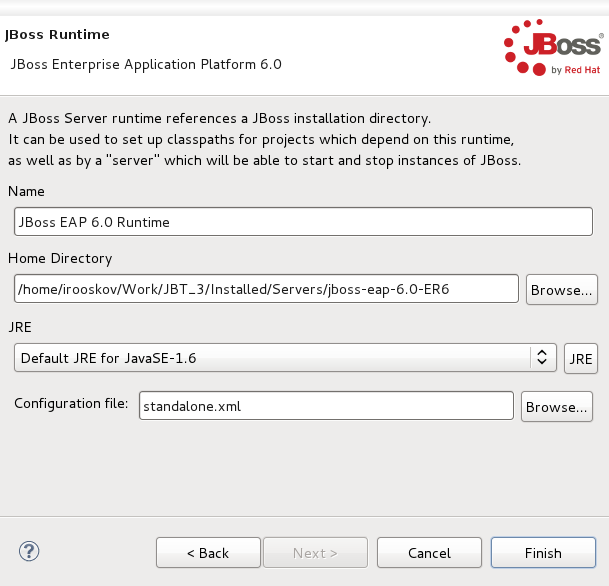609x586 pixels.
Task: Cancel the JBoss Runtime wizard
Action: [429, 553]
